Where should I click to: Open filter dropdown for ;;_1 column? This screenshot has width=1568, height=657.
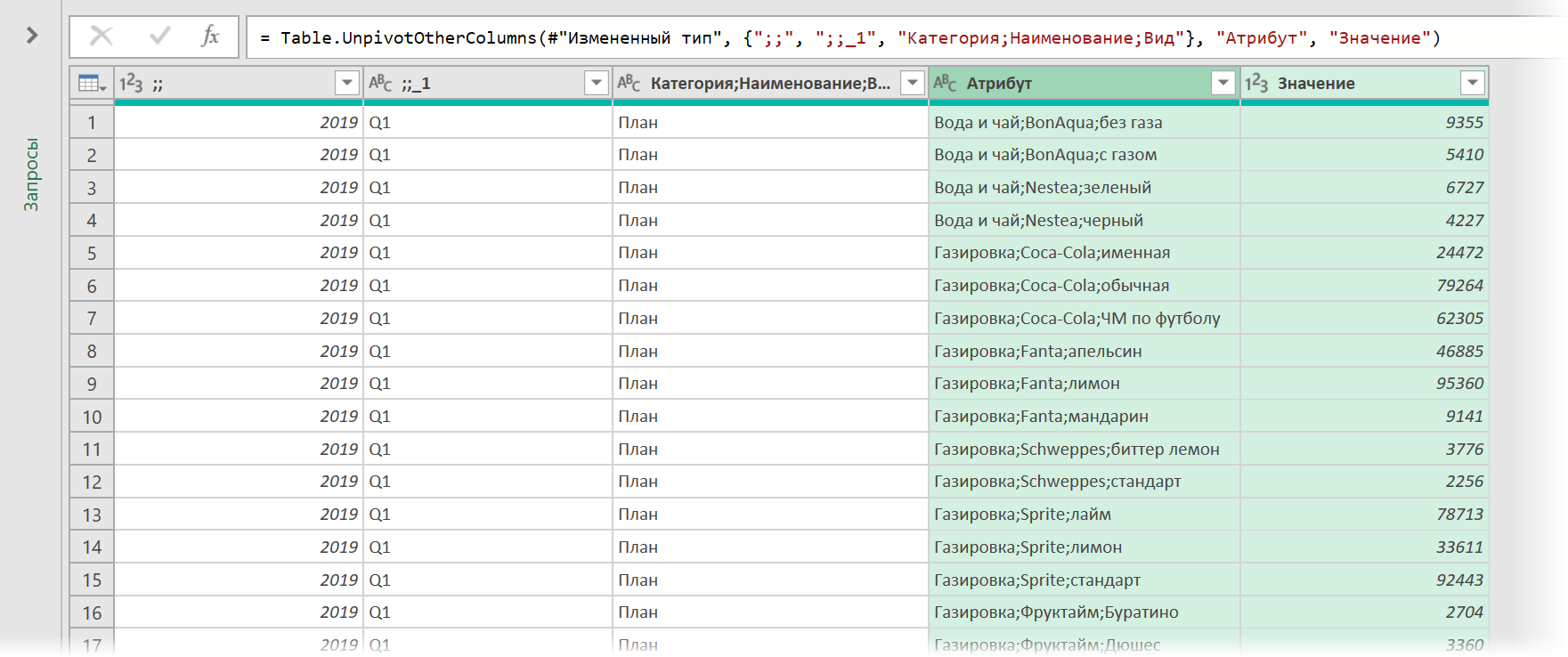pyautogui.click(x=597, y=83)
